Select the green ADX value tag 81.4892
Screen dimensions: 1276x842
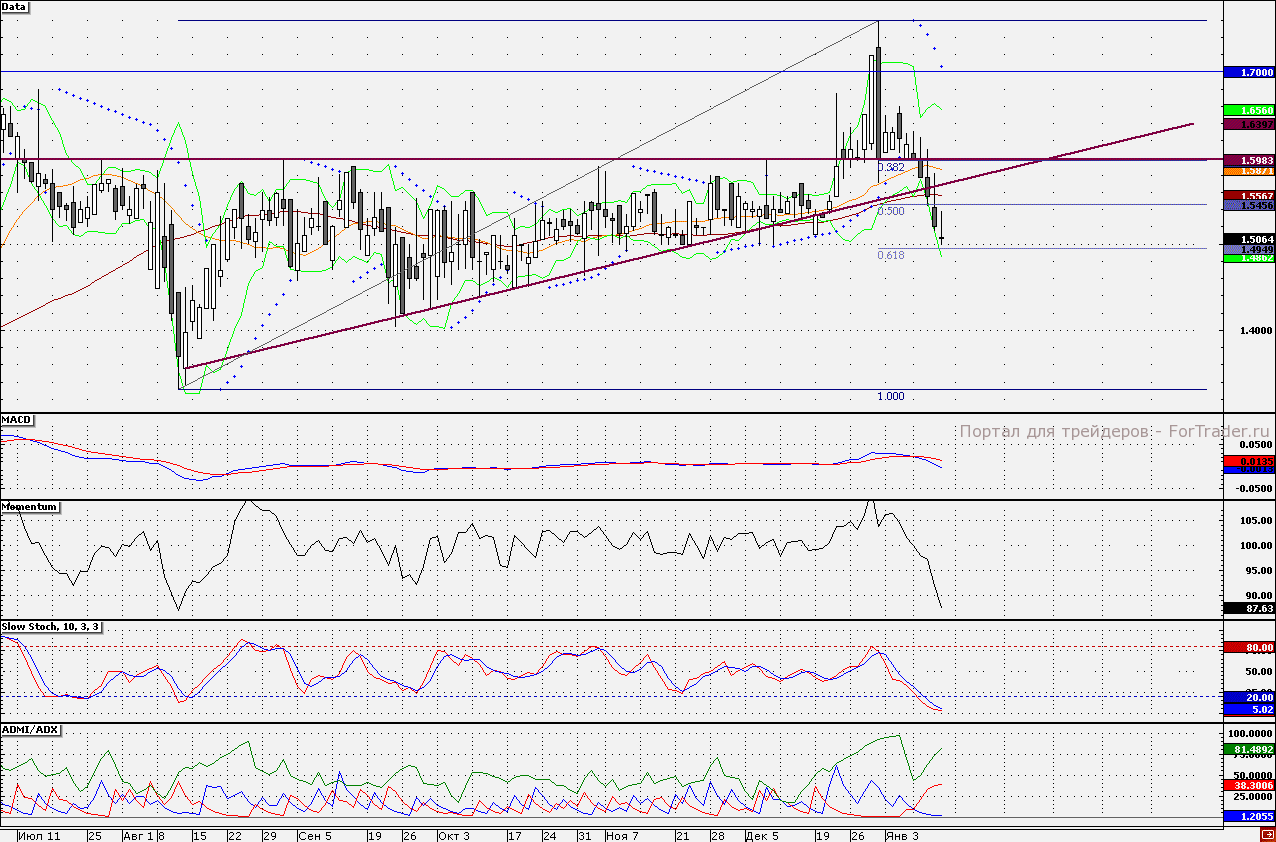1249,749
